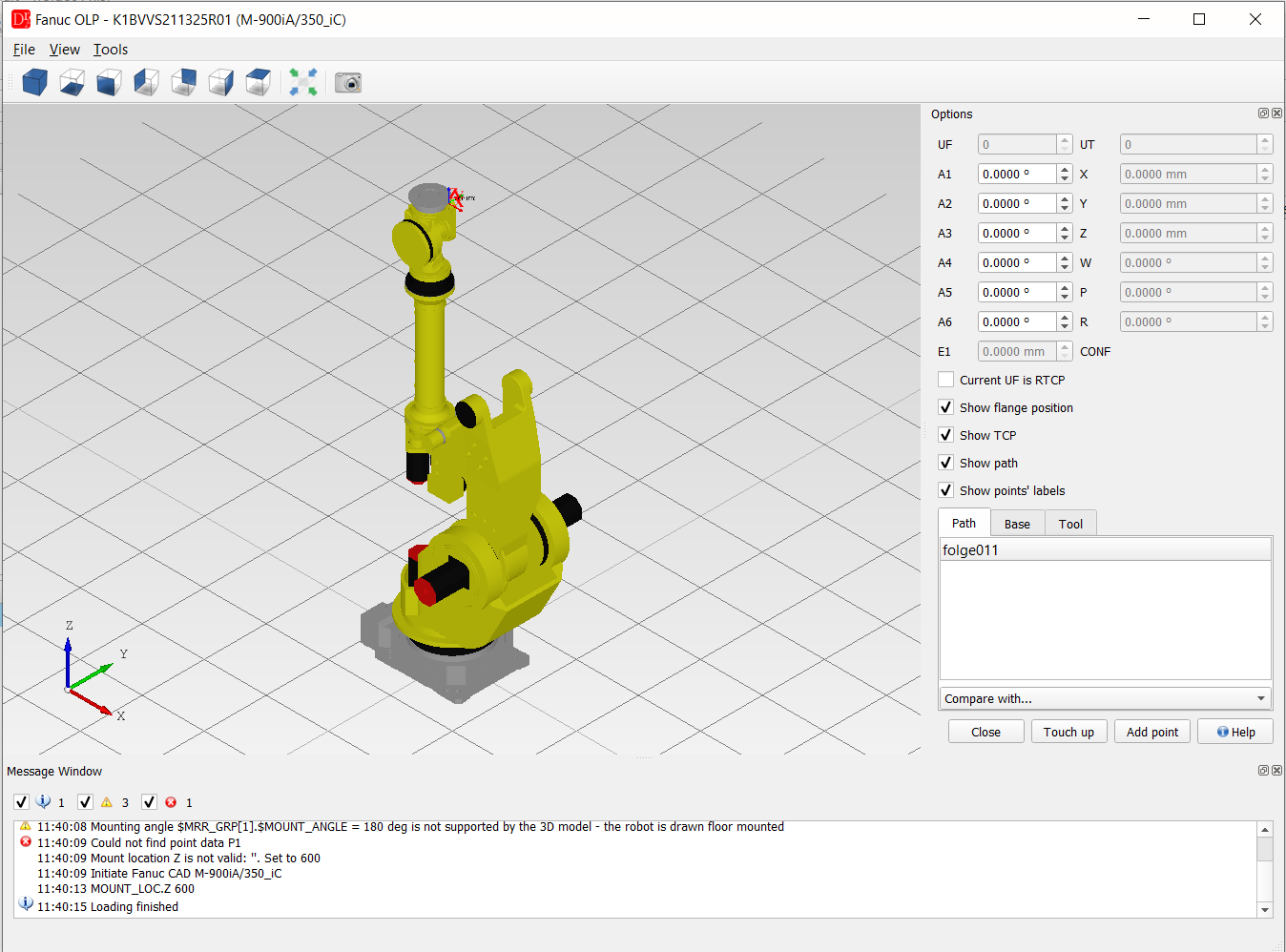The height and width of the screenshot is (952, 1286).
Task: Take a snapshot with the camera icon
Action: (348, 83)
